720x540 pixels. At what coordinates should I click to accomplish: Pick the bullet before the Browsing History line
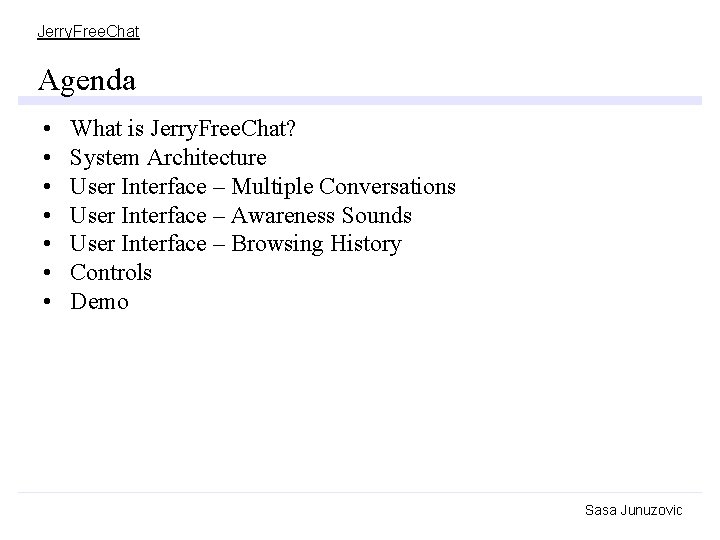[x=47, y=244]
